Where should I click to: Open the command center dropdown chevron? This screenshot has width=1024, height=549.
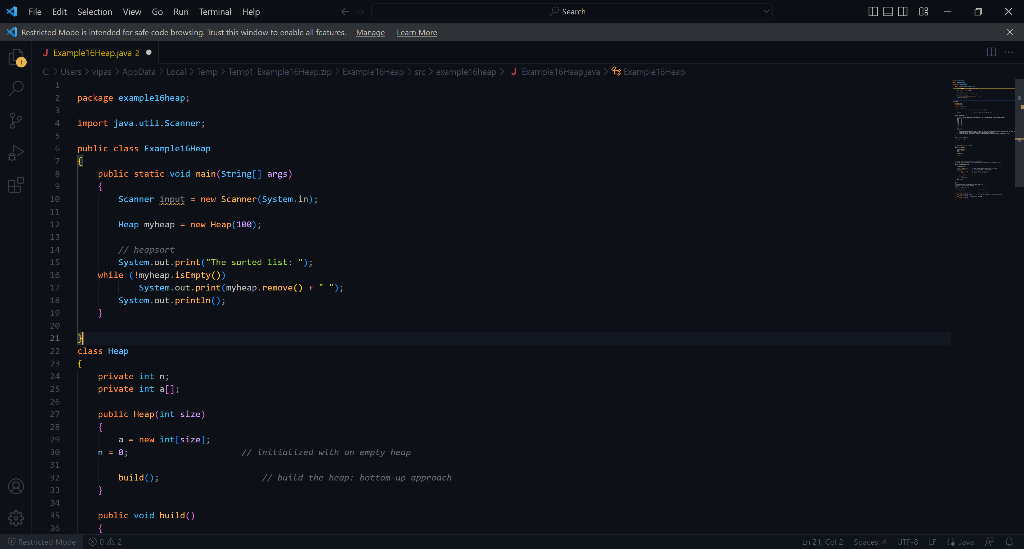pyautogui.click(x=766, y=12)
